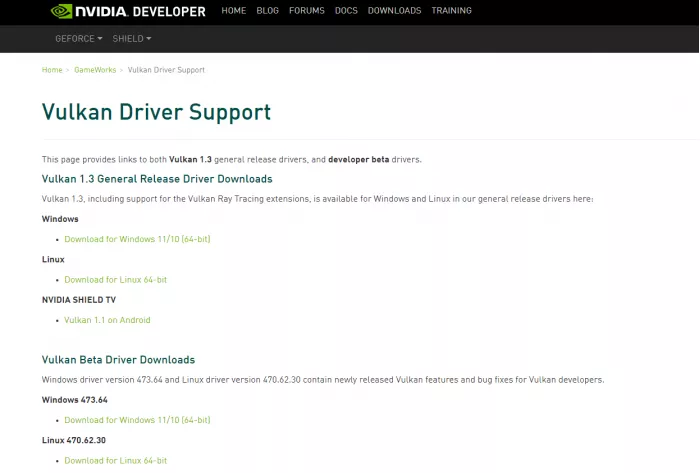Click Vulkan Driver Support breadcrumb text
Image resolution: width=700 pixels, height=473 pixels.
click(x=166, y=70)
